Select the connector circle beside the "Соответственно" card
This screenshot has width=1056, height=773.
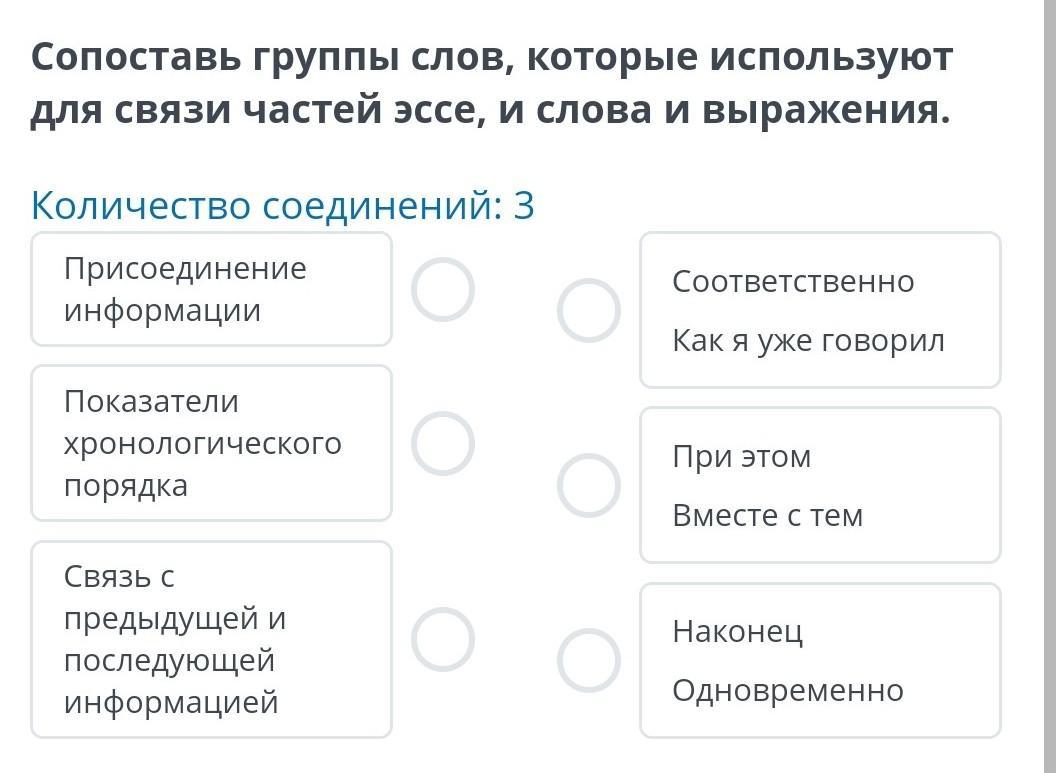(589, 310)
